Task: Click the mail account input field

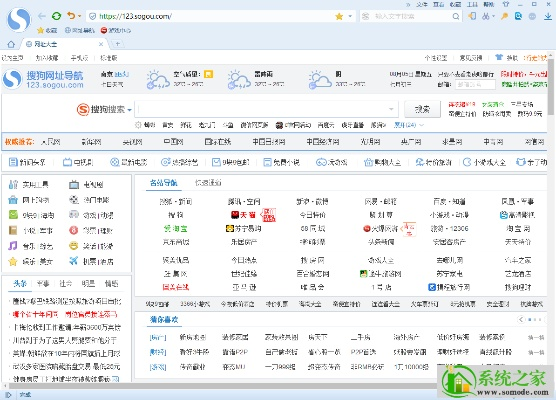Action: [475, 84]
